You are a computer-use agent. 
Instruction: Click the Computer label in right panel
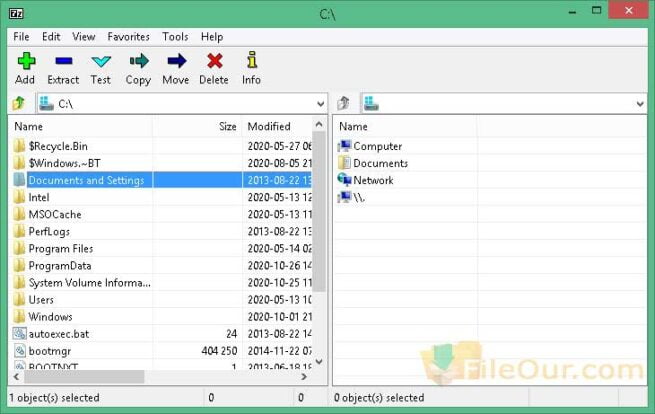(378, 146)
